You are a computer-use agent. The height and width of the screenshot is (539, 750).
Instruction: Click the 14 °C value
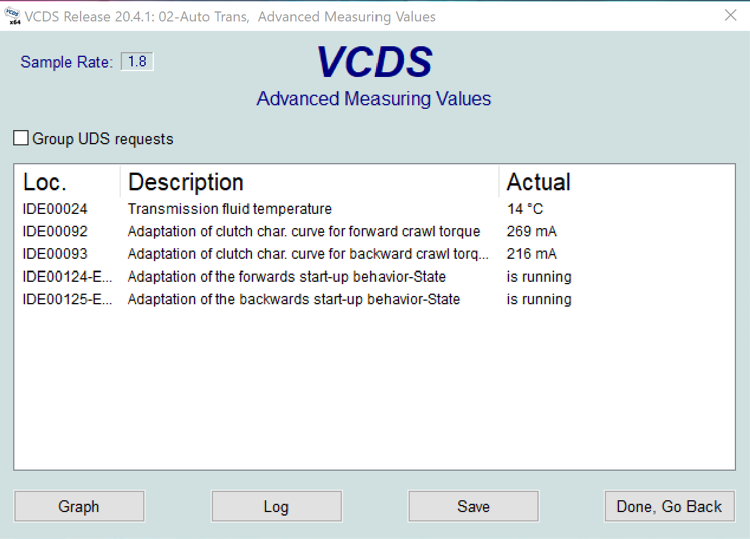(525, 209)
